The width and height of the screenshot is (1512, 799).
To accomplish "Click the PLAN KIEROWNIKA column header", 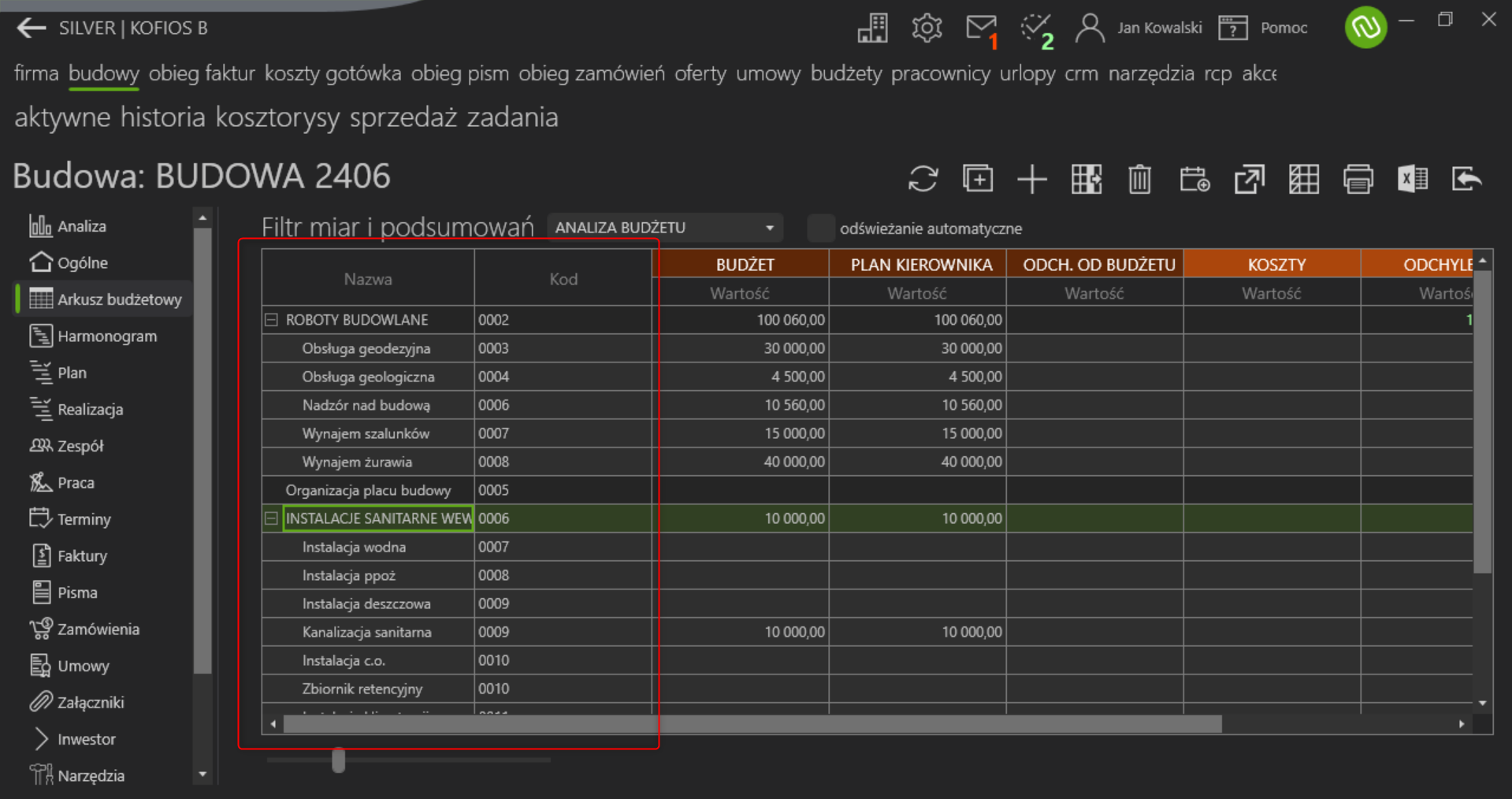I will 917,265.
